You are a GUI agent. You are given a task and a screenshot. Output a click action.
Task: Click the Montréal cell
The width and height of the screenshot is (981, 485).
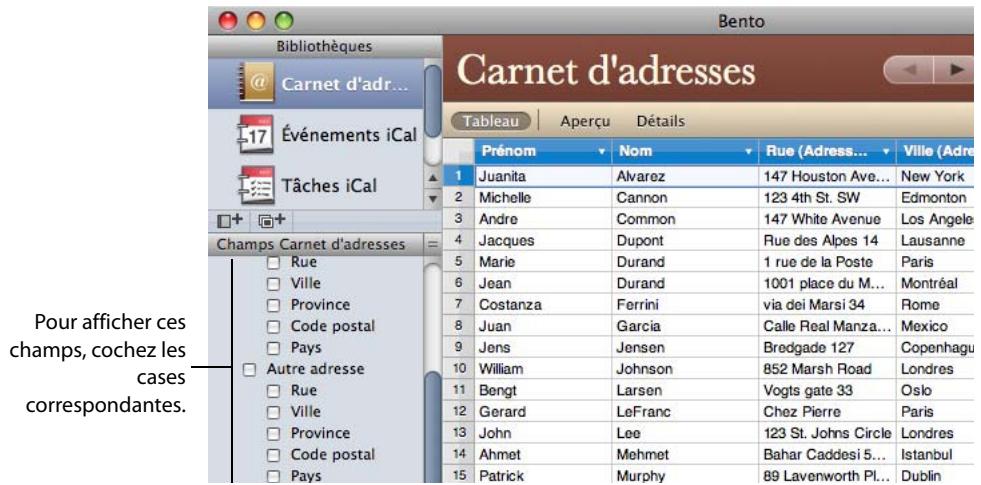tap(935, 283)
